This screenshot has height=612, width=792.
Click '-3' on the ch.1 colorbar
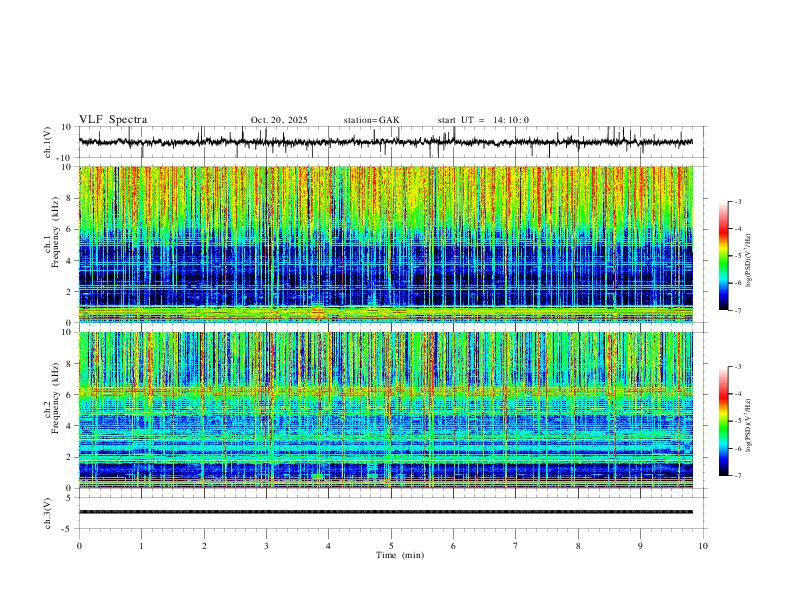pos(738,201)
